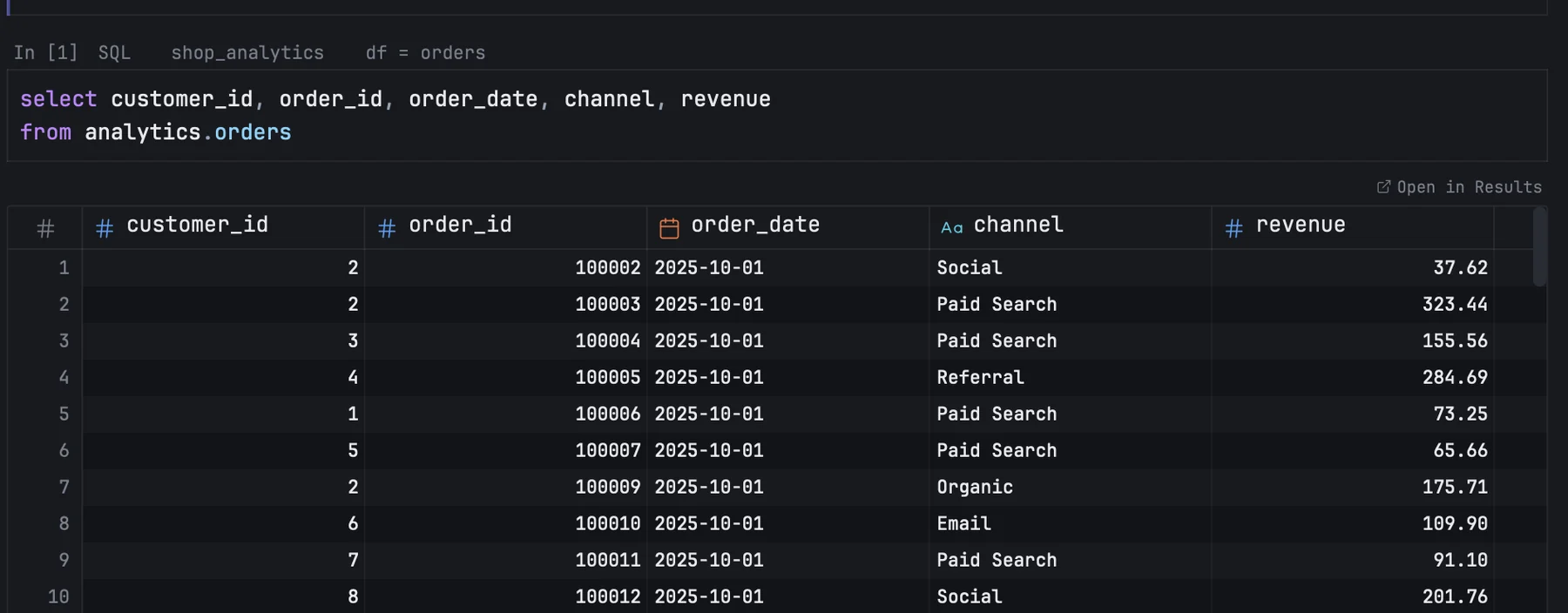The height and width of the screenshot is (613, 1568).
Task: Open the shop_analytics data source selector
Action: [x=247, y=53]
